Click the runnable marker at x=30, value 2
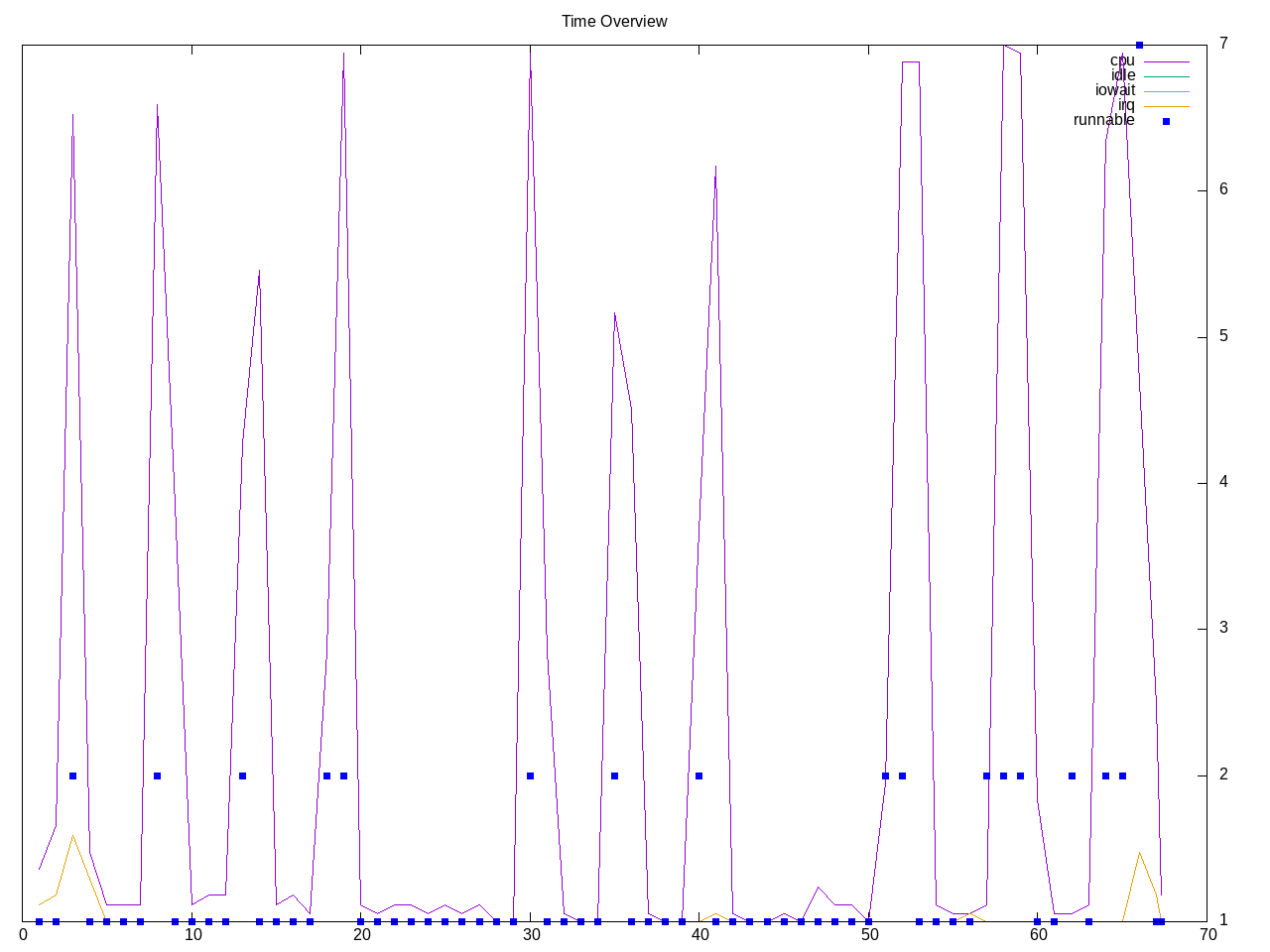 530,775
